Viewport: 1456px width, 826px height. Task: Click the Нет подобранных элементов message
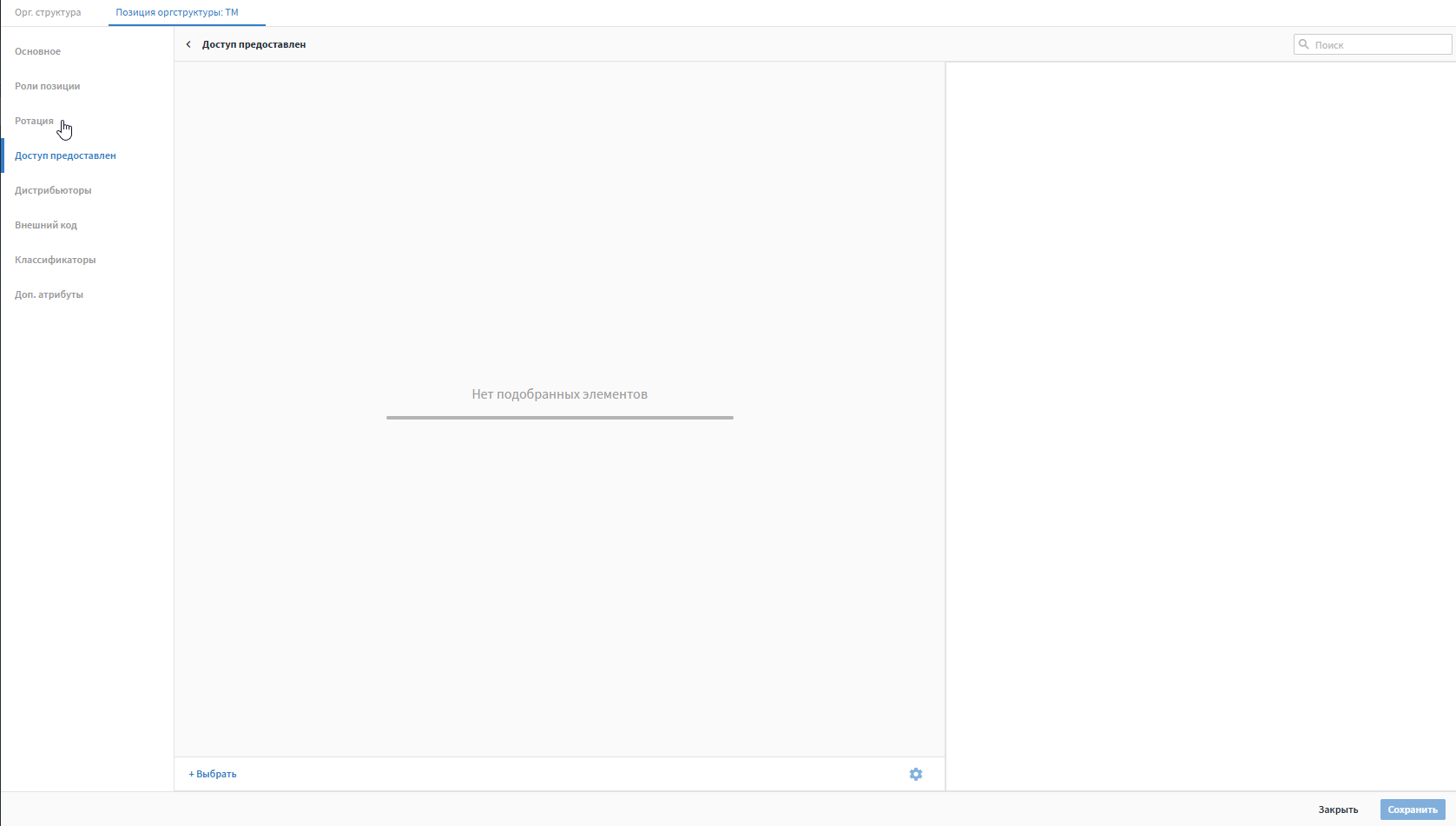pos(560,394)
